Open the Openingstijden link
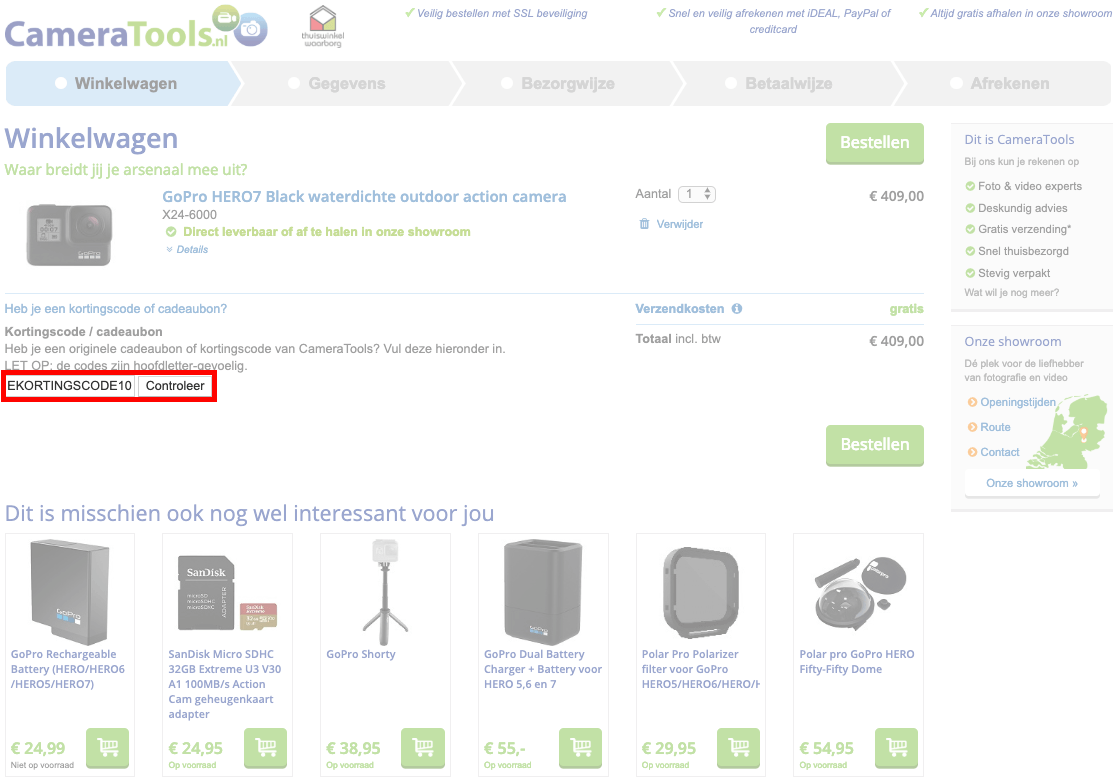 point(1017,402)
